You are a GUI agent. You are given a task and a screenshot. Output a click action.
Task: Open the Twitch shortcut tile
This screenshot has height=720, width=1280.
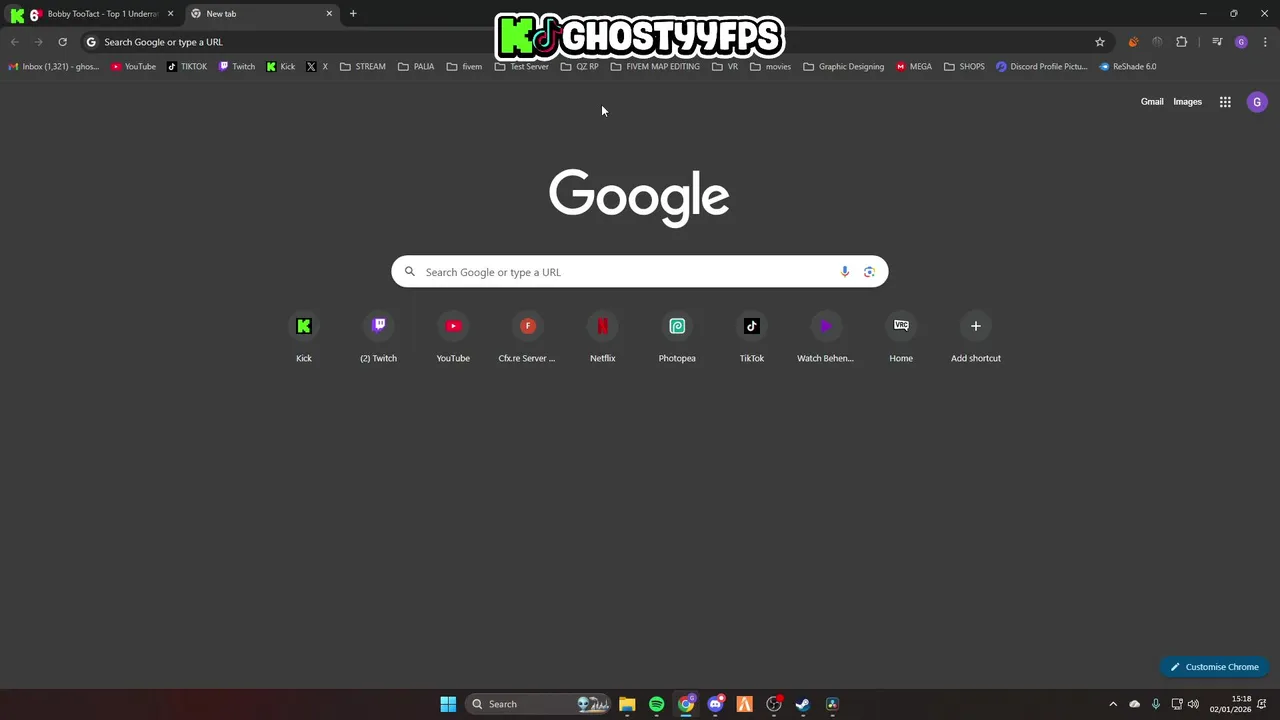(x=378, y=338)
